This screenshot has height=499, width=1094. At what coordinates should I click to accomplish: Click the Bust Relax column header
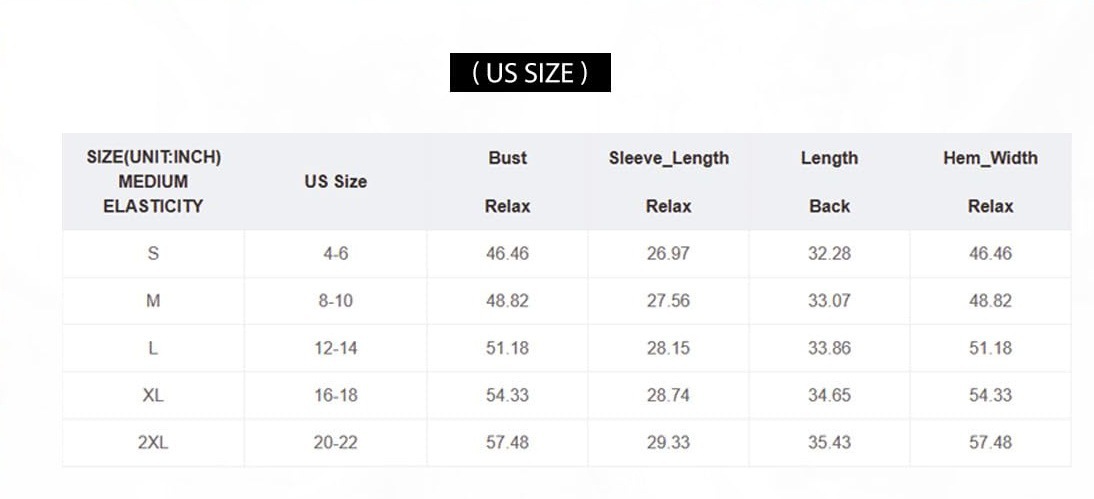point(507,182)
